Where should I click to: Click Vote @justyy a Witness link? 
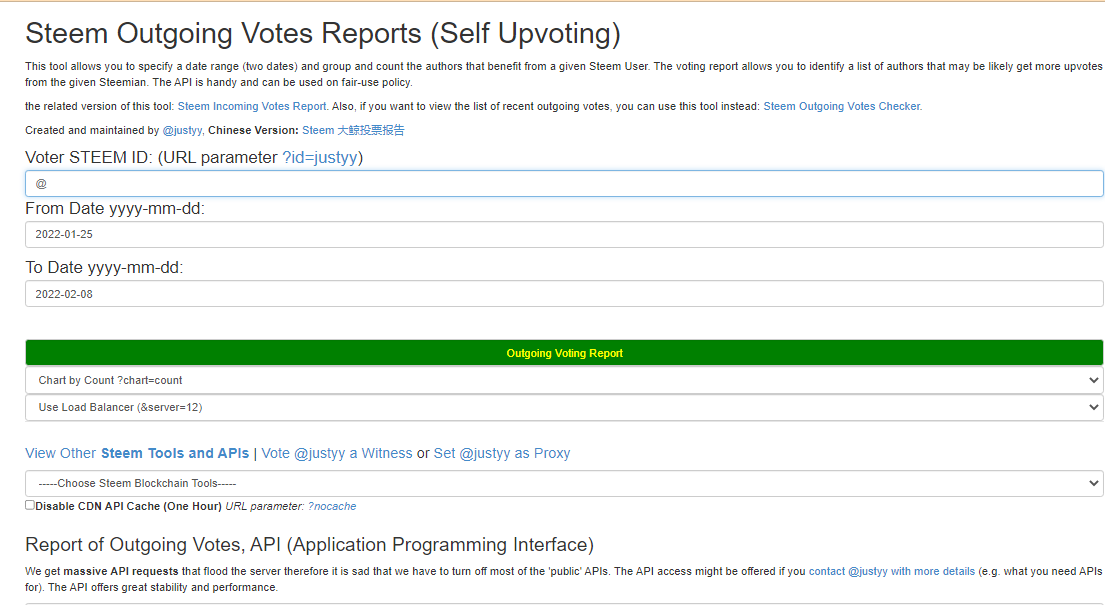[x=337, y=453]
